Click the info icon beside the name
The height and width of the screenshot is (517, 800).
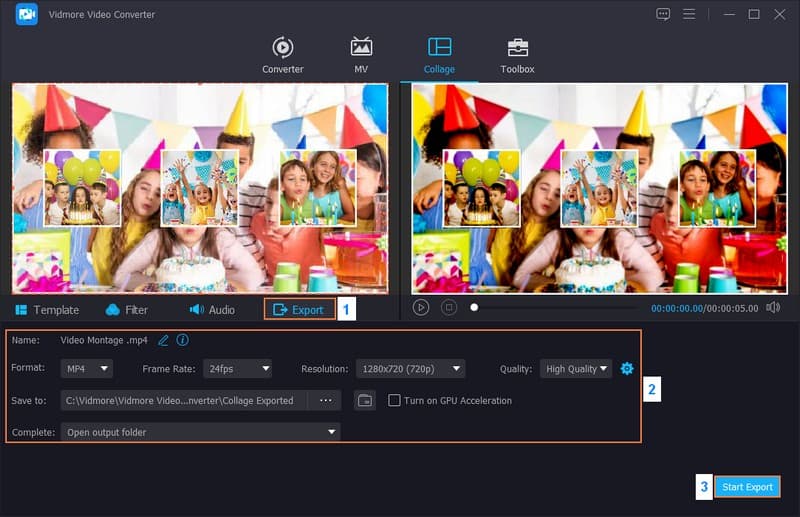click(183, 340)
